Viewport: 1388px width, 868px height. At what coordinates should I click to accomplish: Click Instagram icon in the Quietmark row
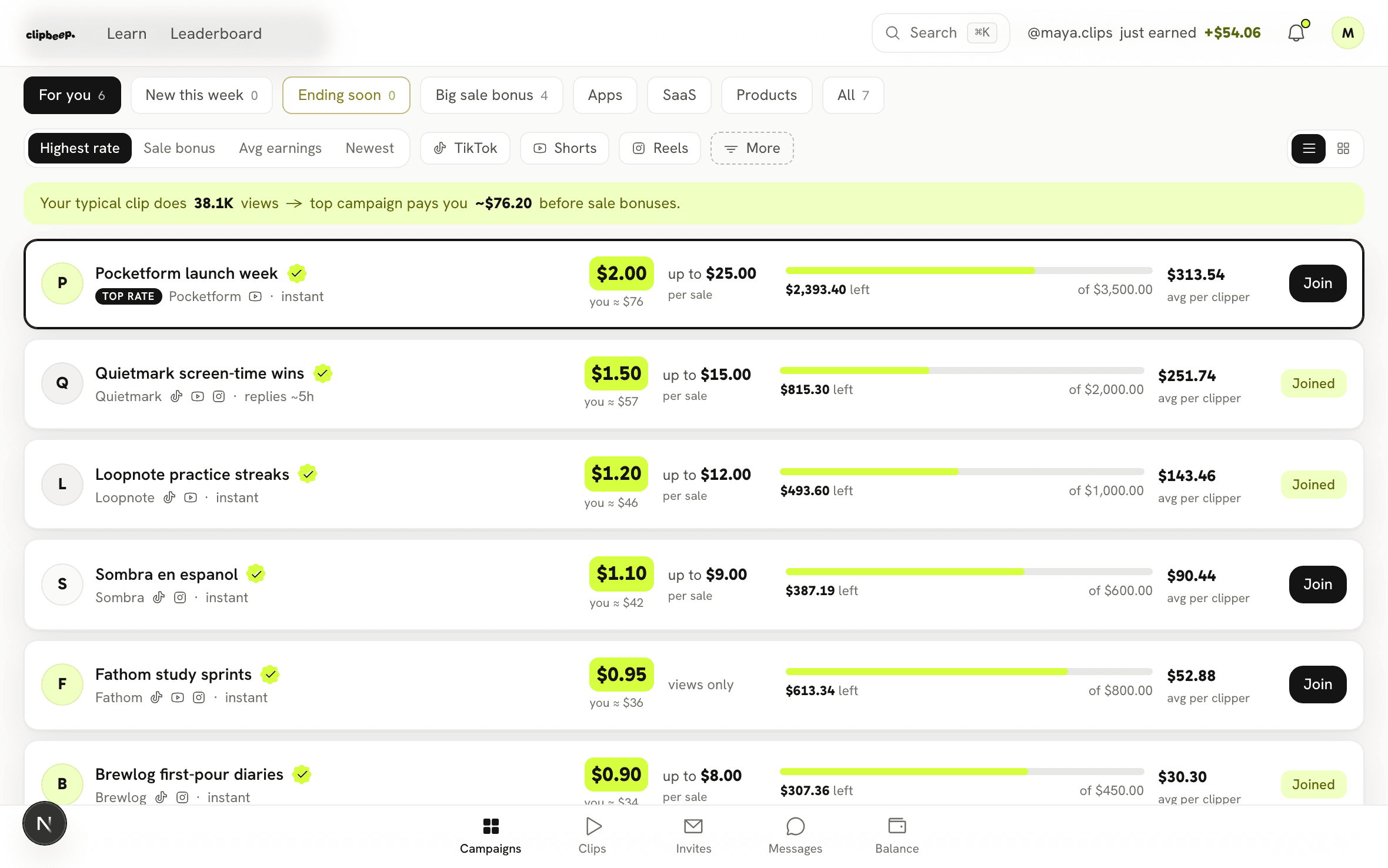click(x=219, y=396)
